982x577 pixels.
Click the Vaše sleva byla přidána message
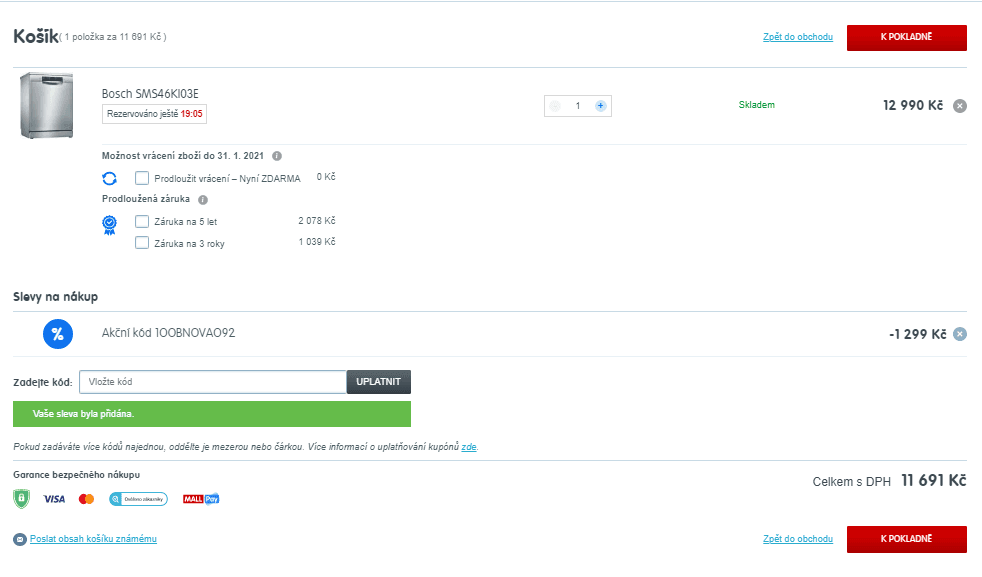pos(212,414)
